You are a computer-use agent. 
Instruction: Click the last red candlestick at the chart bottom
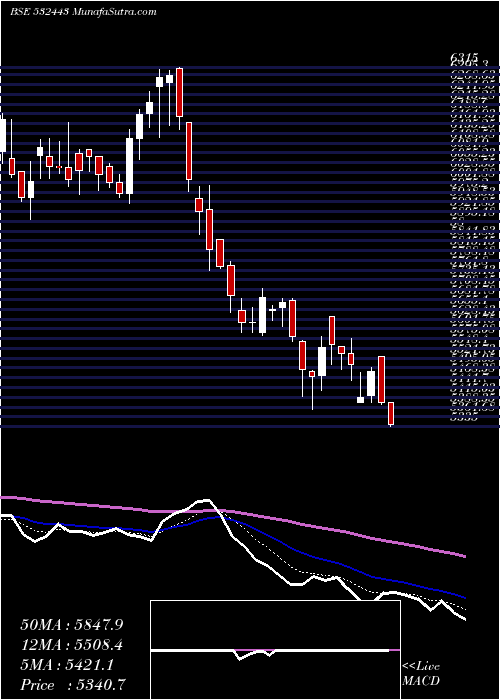tap(391, 413)
